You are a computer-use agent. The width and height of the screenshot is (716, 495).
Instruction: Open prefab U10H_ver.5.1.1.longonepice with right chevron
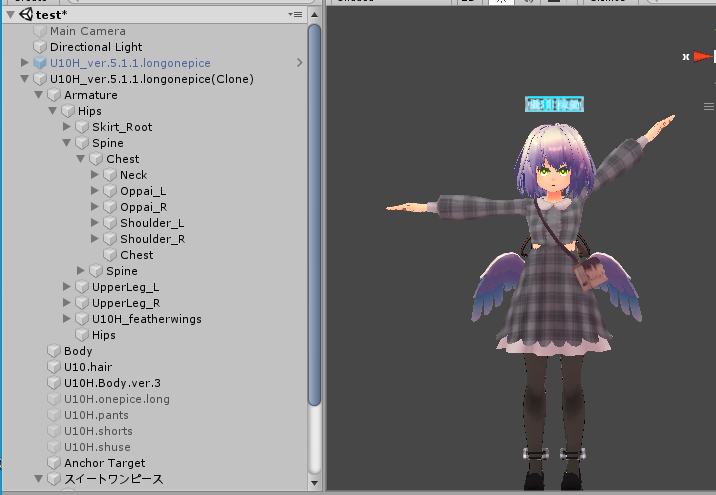(300, 63)
